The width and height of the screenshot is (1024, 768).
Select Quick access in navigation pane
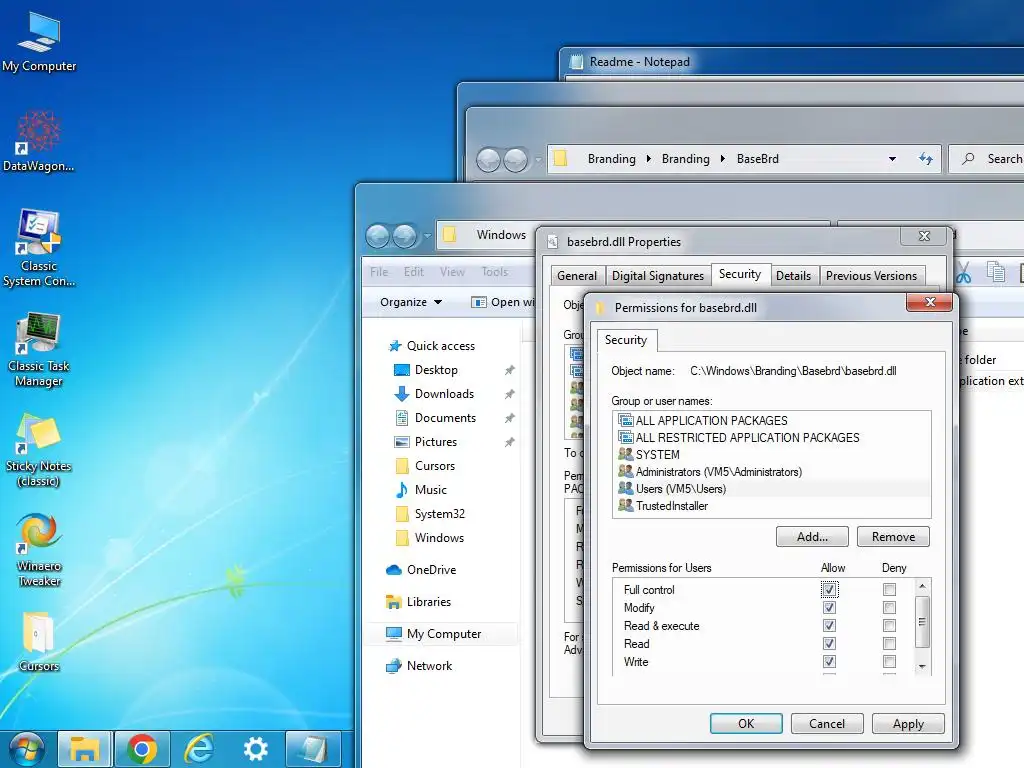click(432, 345)
